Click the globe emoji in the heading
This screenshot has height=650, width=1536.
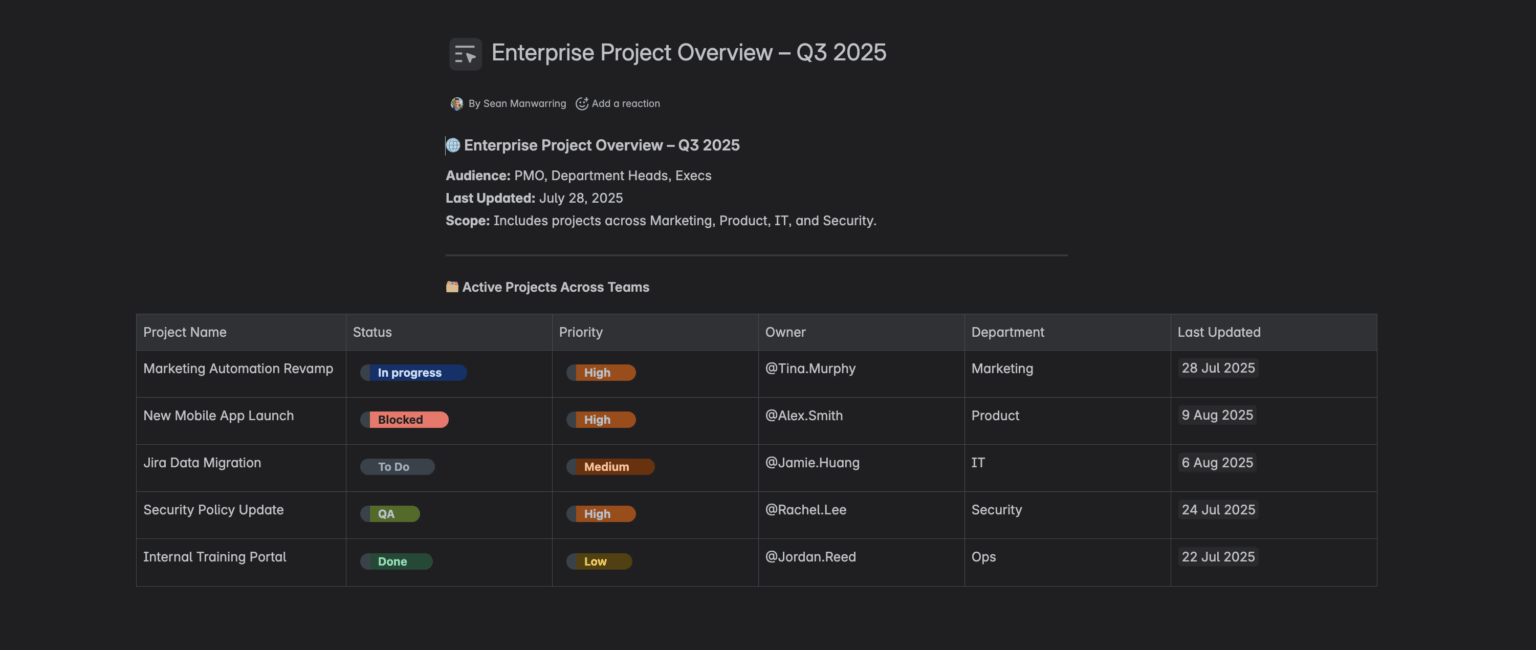click(x=453, y=146)
